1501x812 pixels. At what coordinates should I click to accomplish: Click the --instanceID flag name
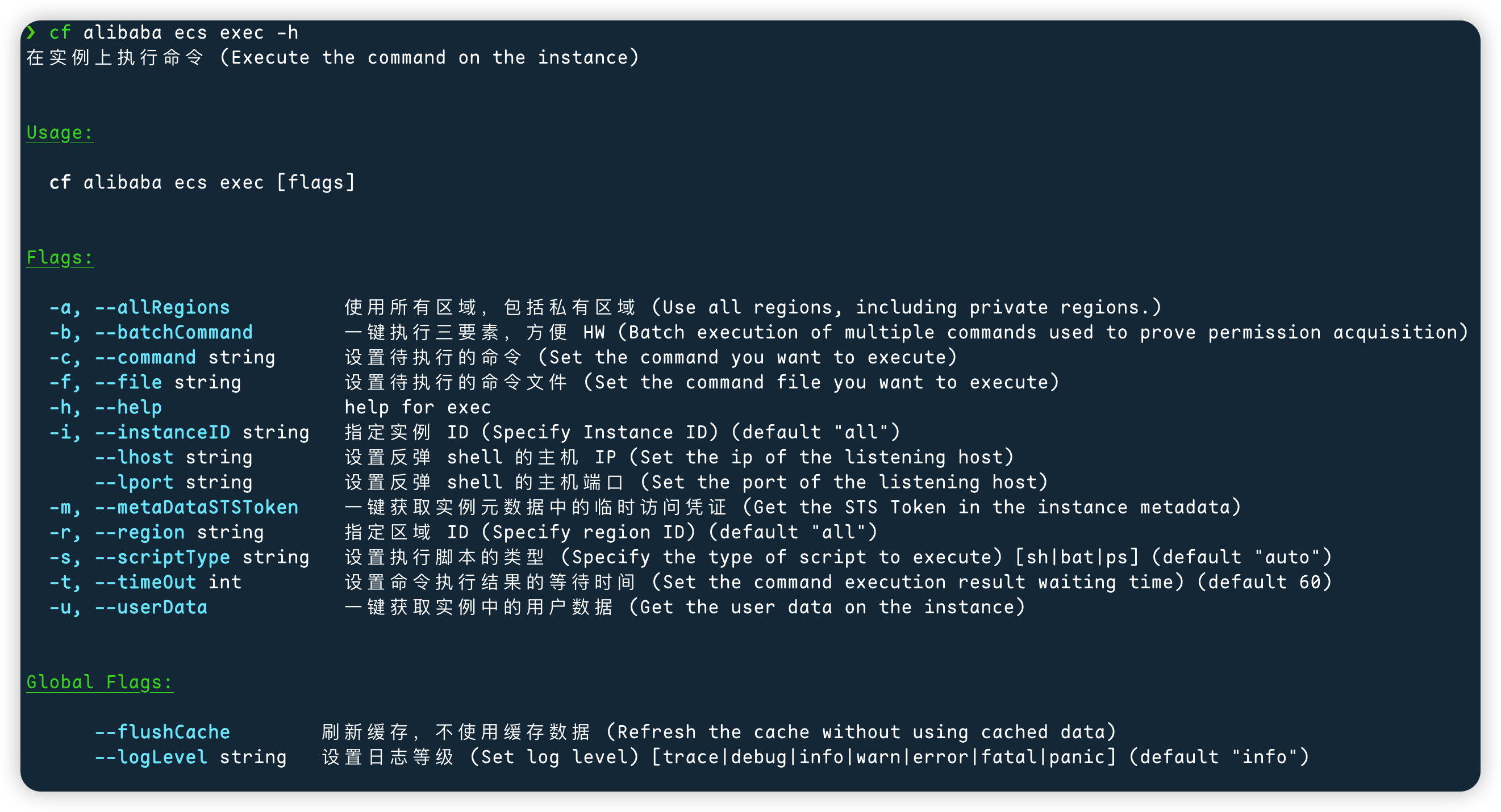click(x=162, y=432)
